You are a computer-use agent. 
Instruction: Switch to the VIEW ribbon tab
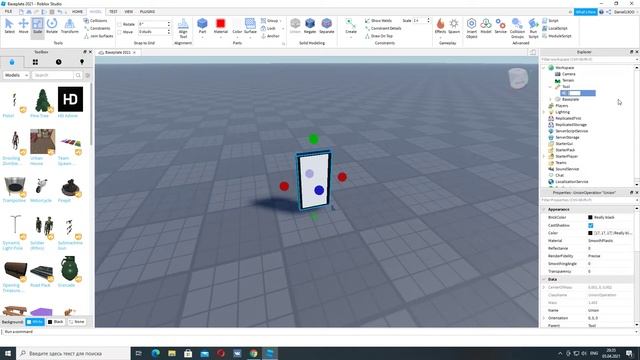coord(129,12)
